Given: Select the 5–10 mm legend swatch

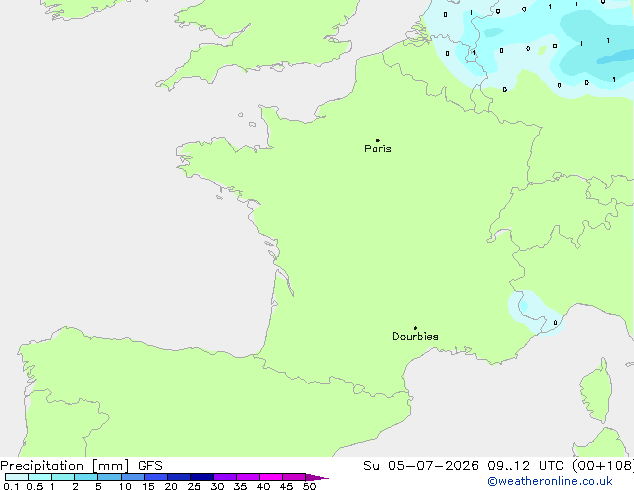Looking at the screenshot, I should pos(109,477).
